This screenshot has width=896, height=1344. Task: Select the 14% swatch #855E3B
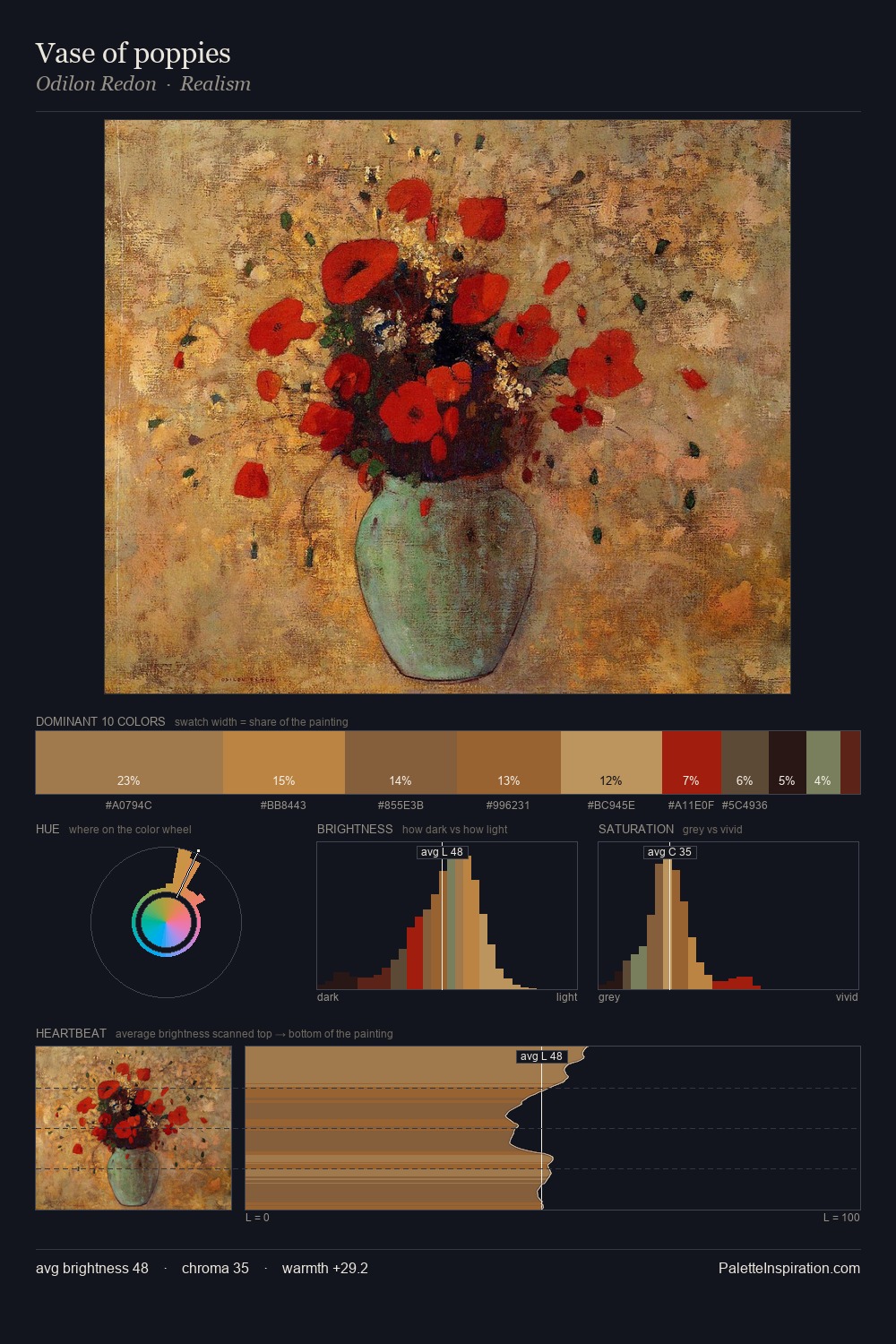point(401,762)
